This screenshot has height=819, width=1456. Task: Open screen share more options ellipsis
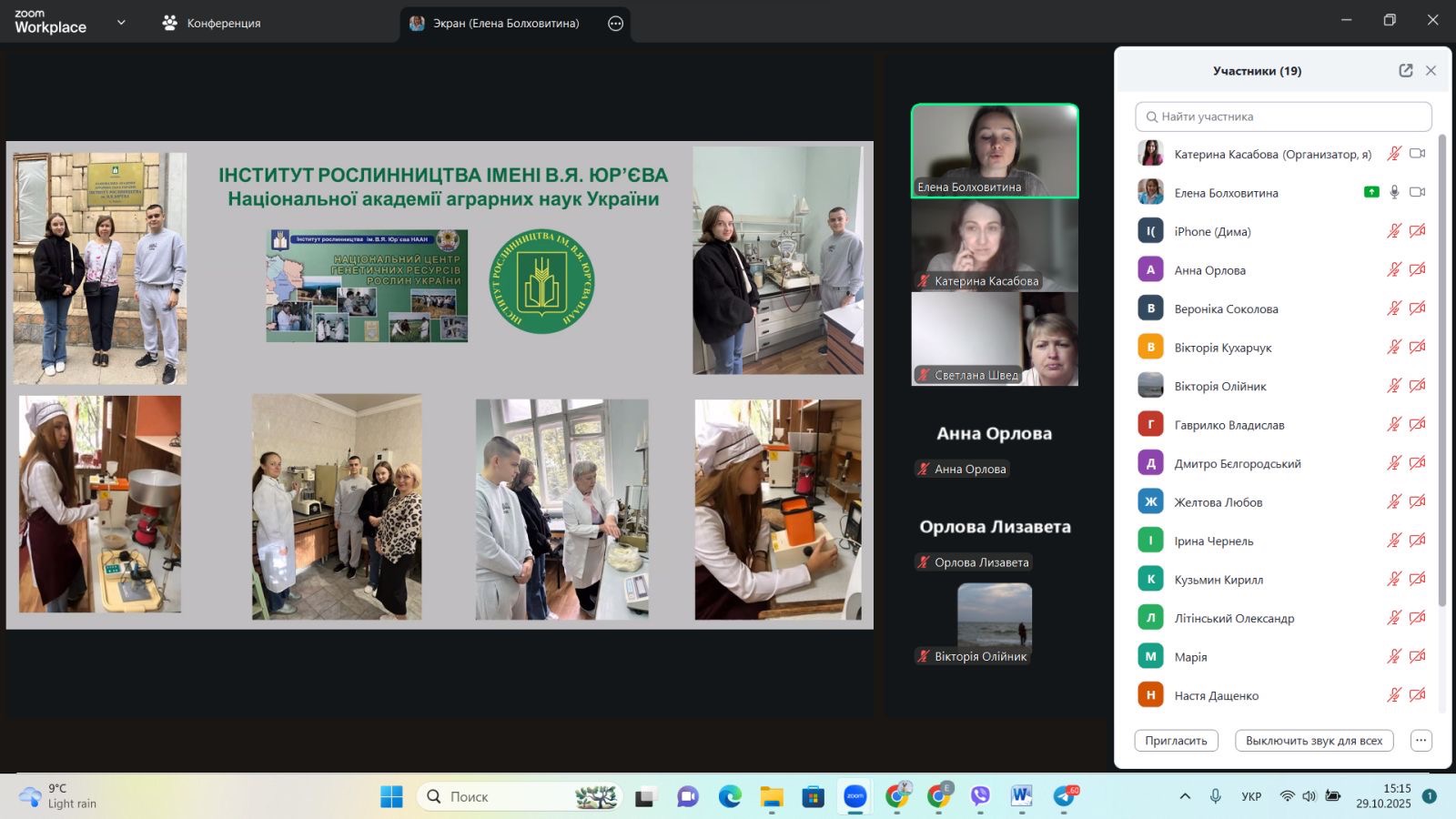tap(615, 24)
